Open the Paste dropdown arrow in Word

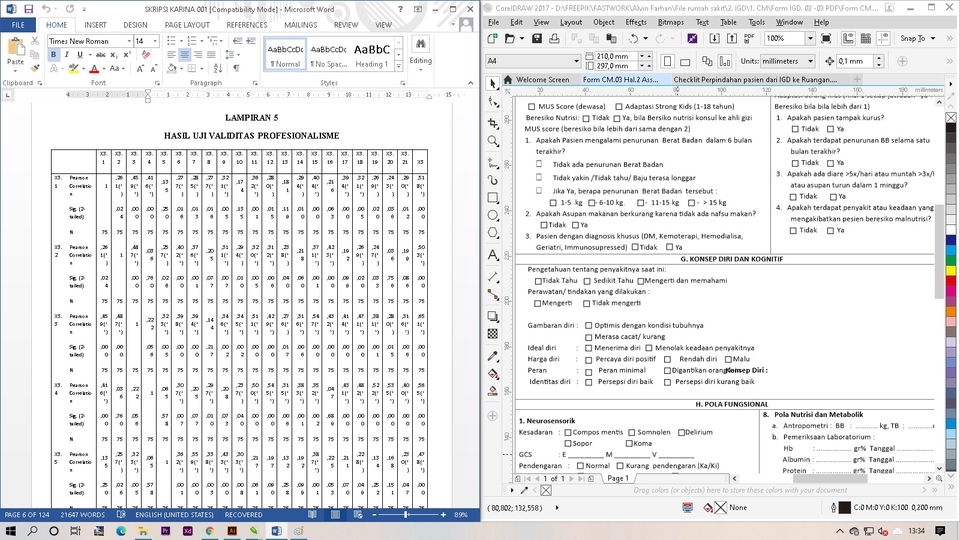click(15, 69)
